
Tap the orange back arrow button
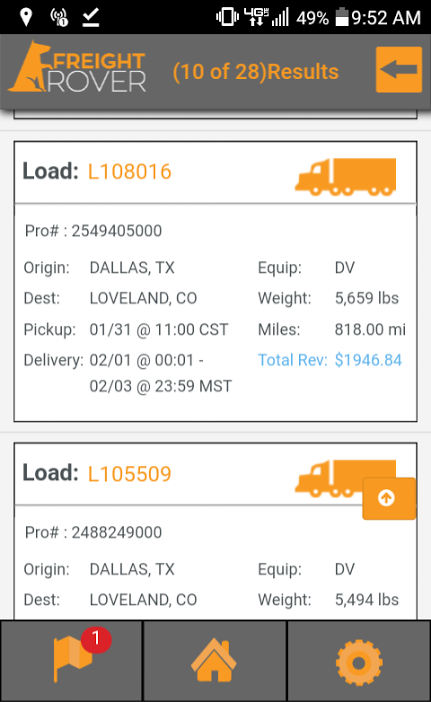398,69
